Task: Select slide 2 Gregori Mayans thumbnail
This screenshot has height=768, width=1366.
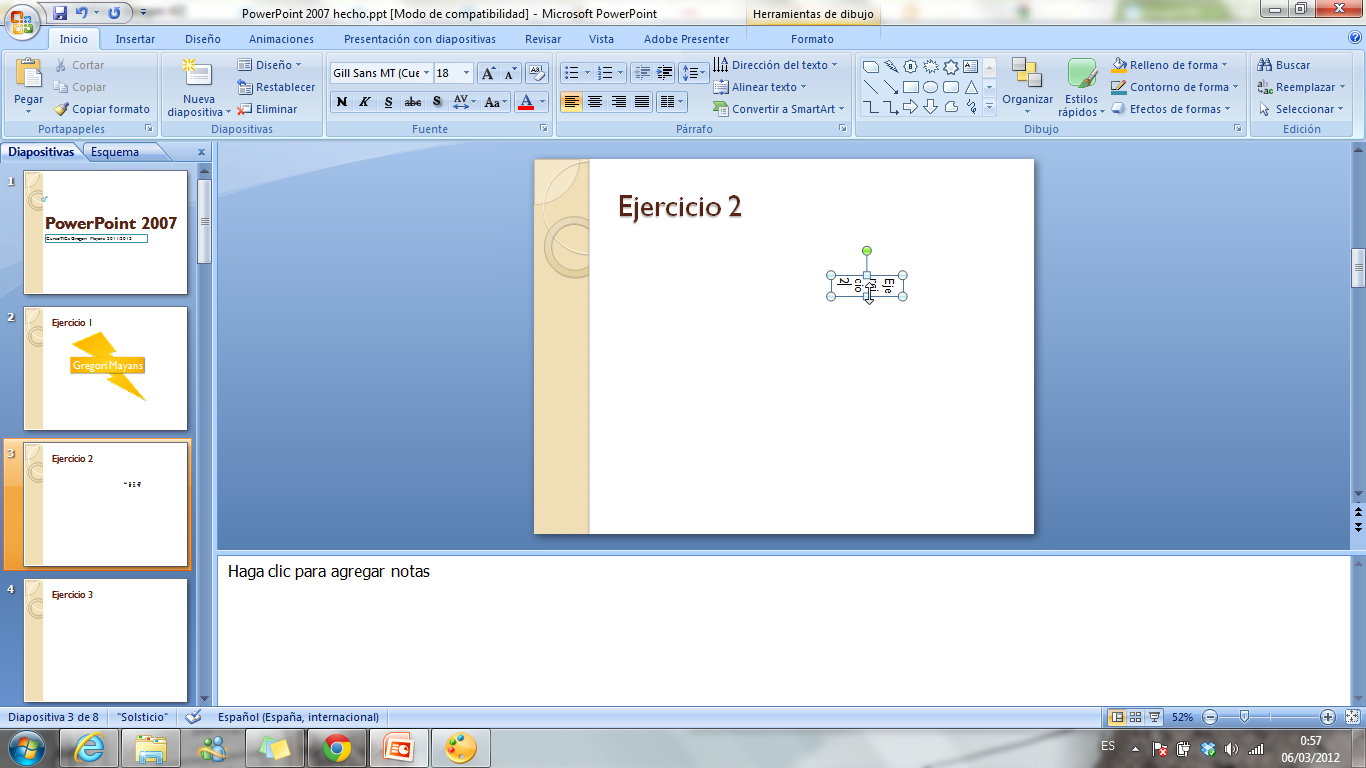Action: (x=106, y=368)
